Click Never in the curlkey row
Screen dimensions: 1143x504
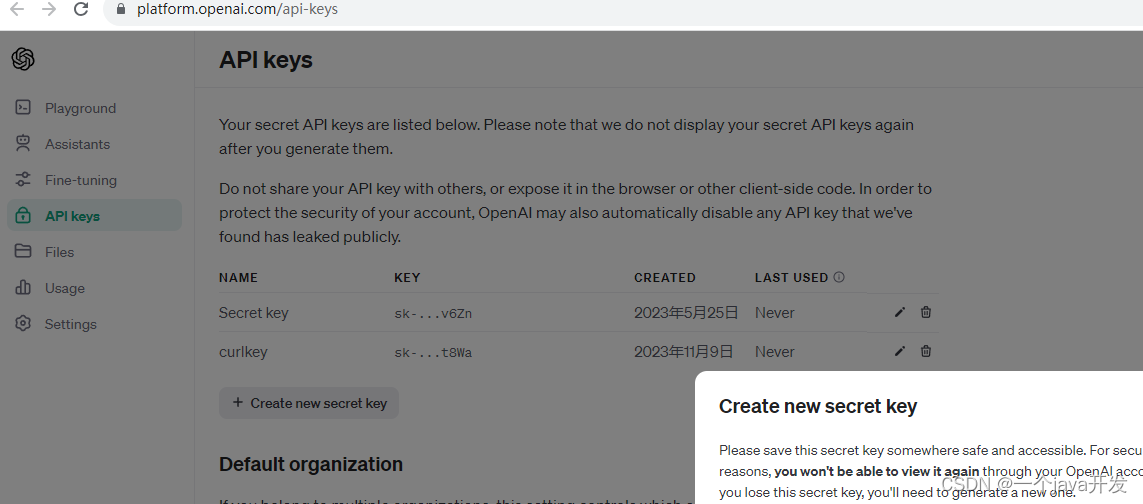coord(775,352)
